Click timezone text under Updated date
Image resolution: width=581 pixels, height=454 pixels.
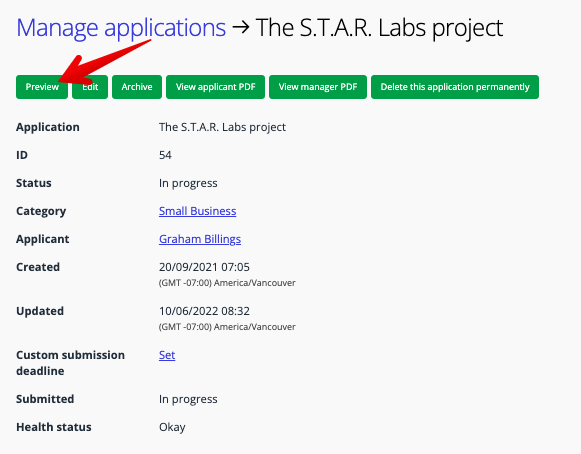coord(227,327)
